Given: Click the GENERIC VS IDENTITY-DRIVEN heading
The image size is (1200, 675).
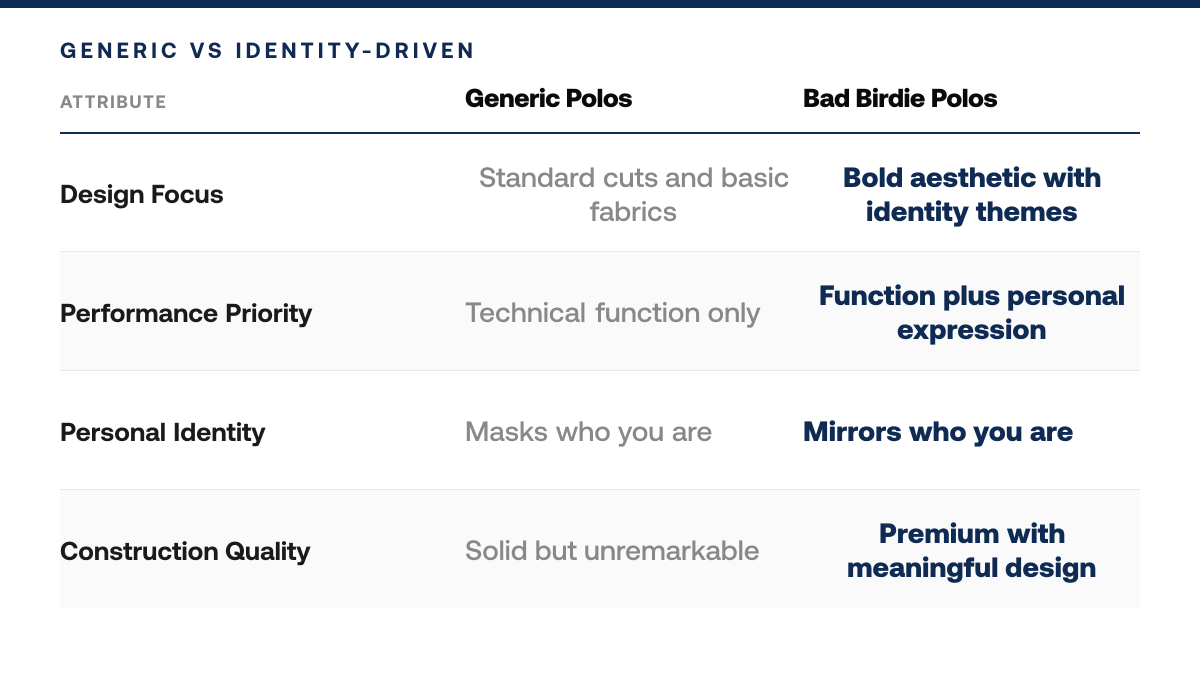Looking at the screenshot, I should click(268, 51).
